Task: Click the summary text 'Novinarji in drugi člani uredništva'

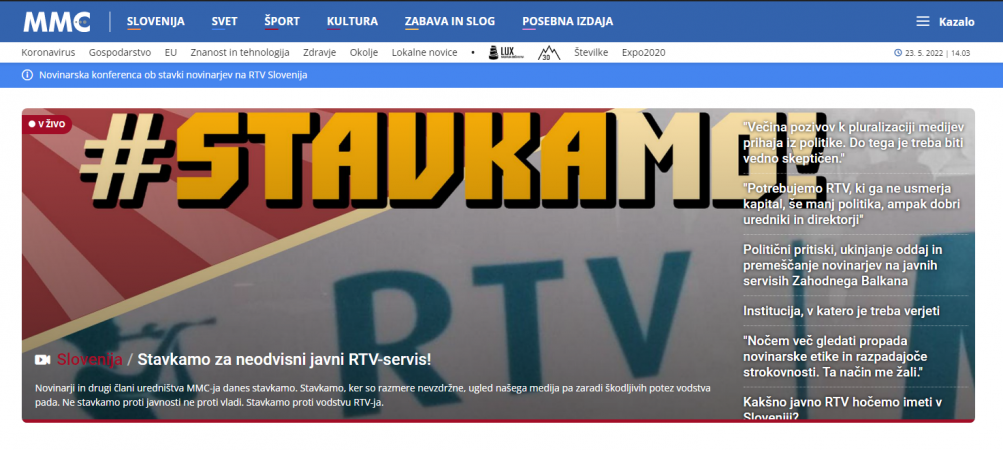Action: point(372,396)
